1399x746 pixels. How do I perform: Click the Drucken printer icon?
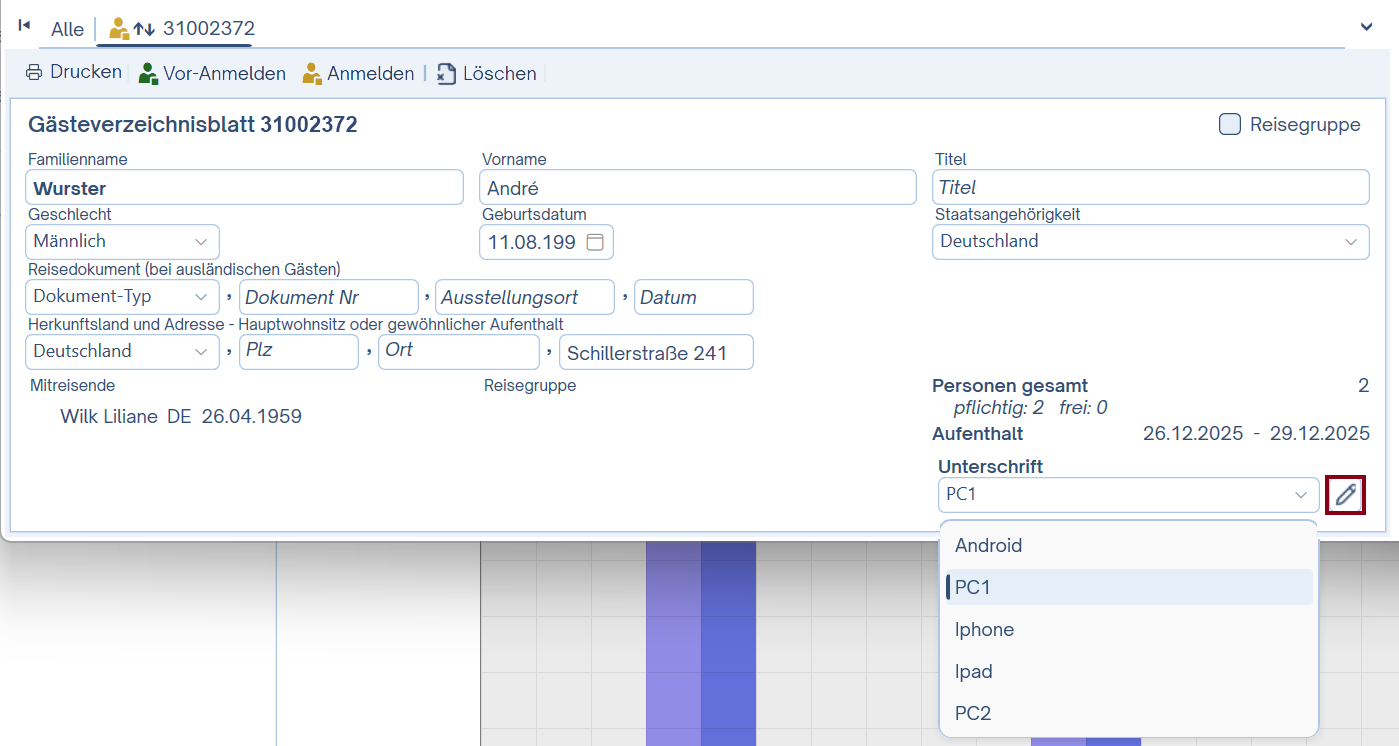pyautogui.click(x=34, y=73)
